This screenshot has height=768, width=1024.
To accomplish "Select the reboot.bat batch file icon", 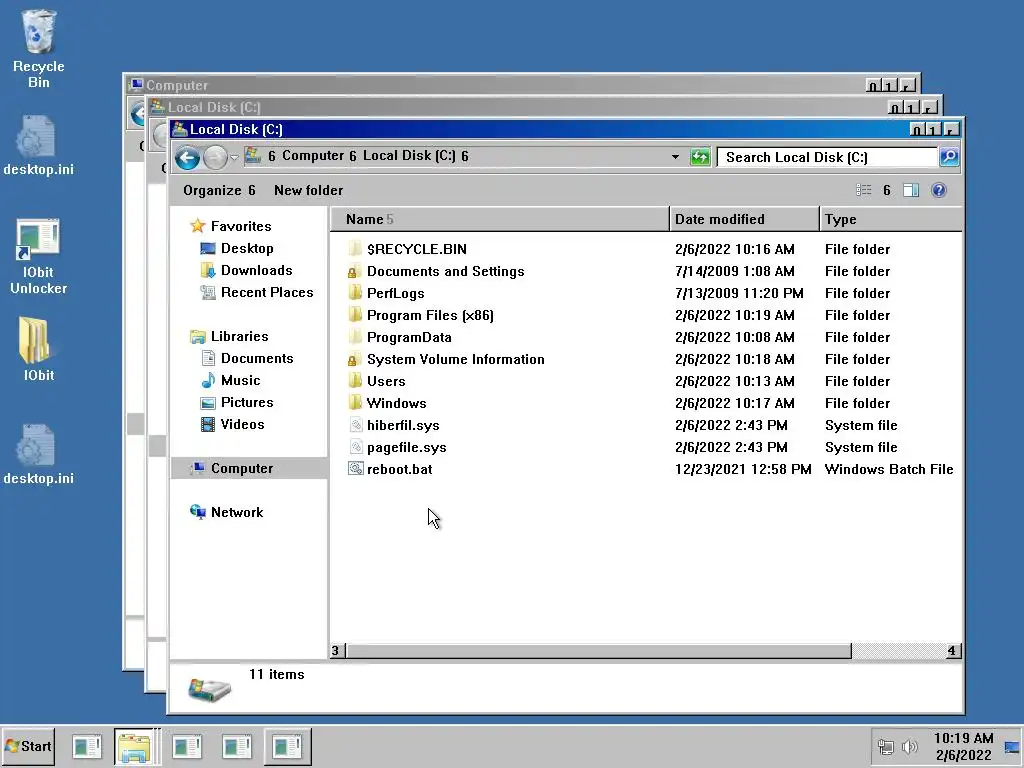I will pos(355,469).
